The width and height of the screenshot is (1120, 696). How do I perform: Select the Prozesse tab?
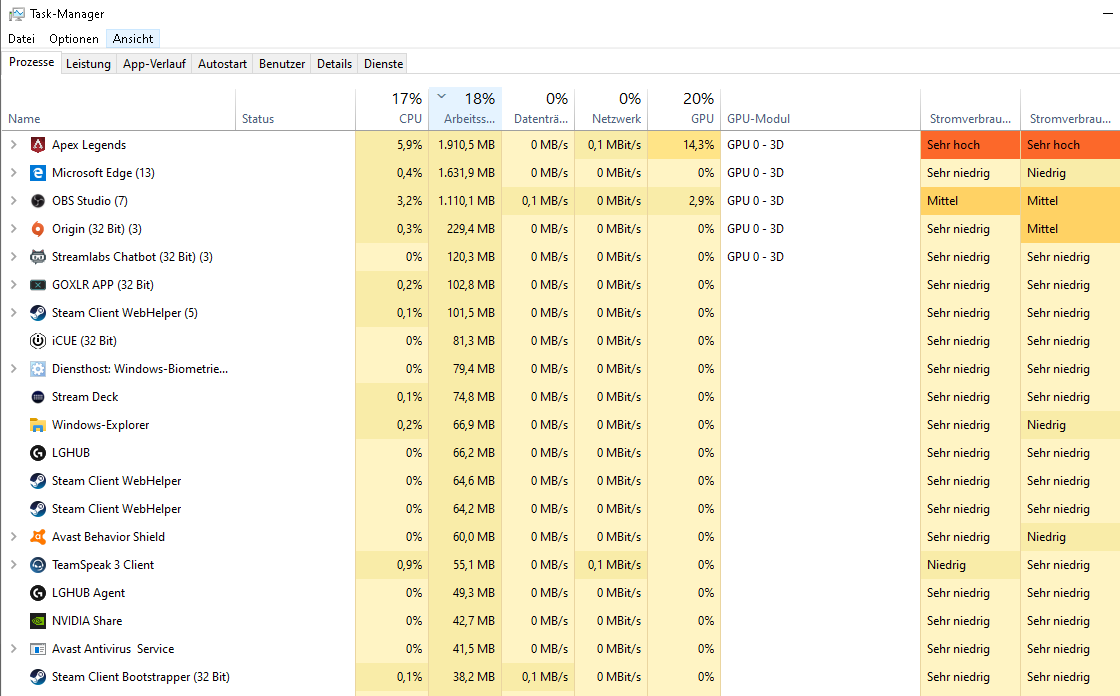click(31, 62)
